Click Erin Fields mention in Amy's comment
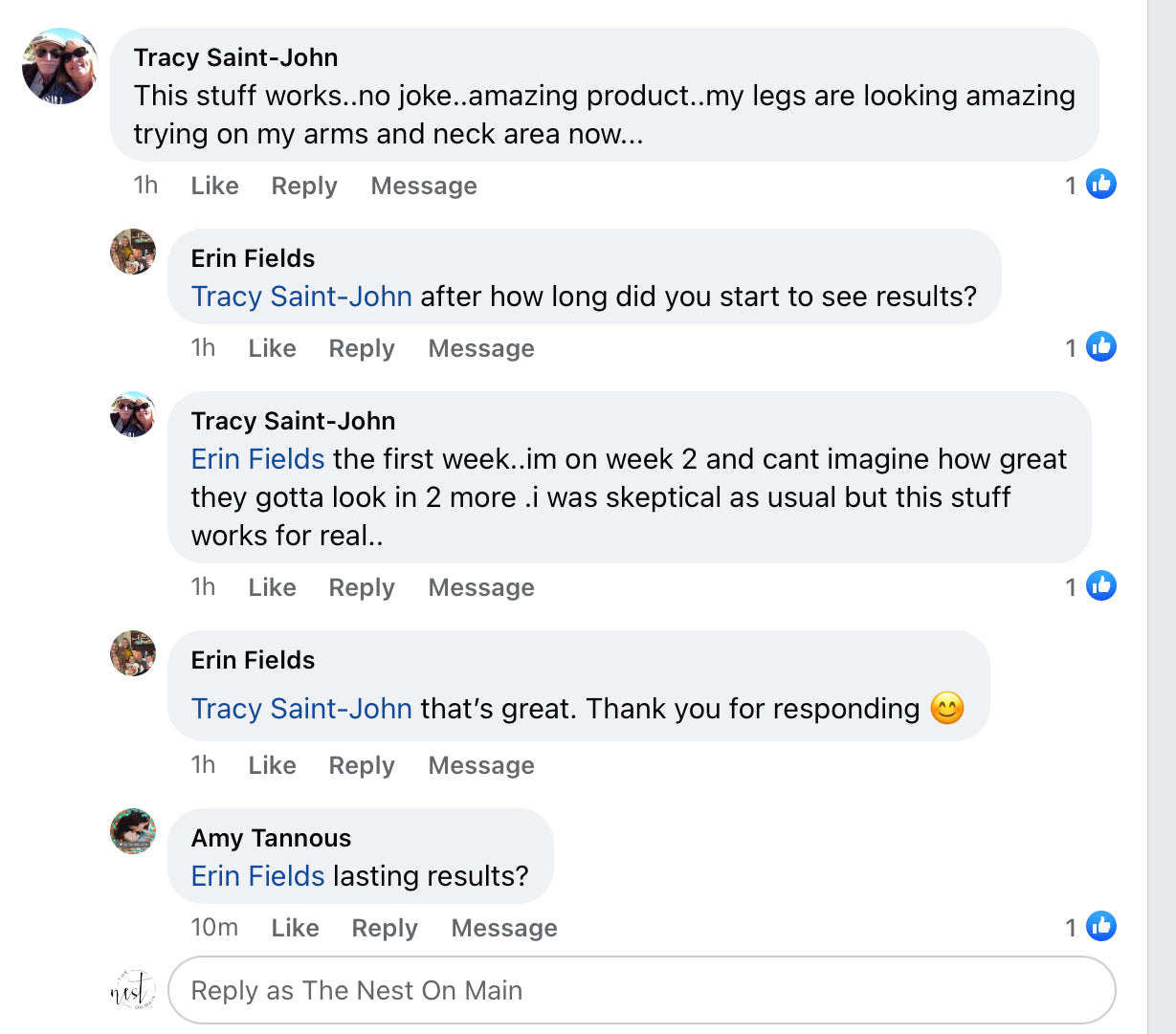This screenshot has height=1034, width=1176. (x=258, y=876)
